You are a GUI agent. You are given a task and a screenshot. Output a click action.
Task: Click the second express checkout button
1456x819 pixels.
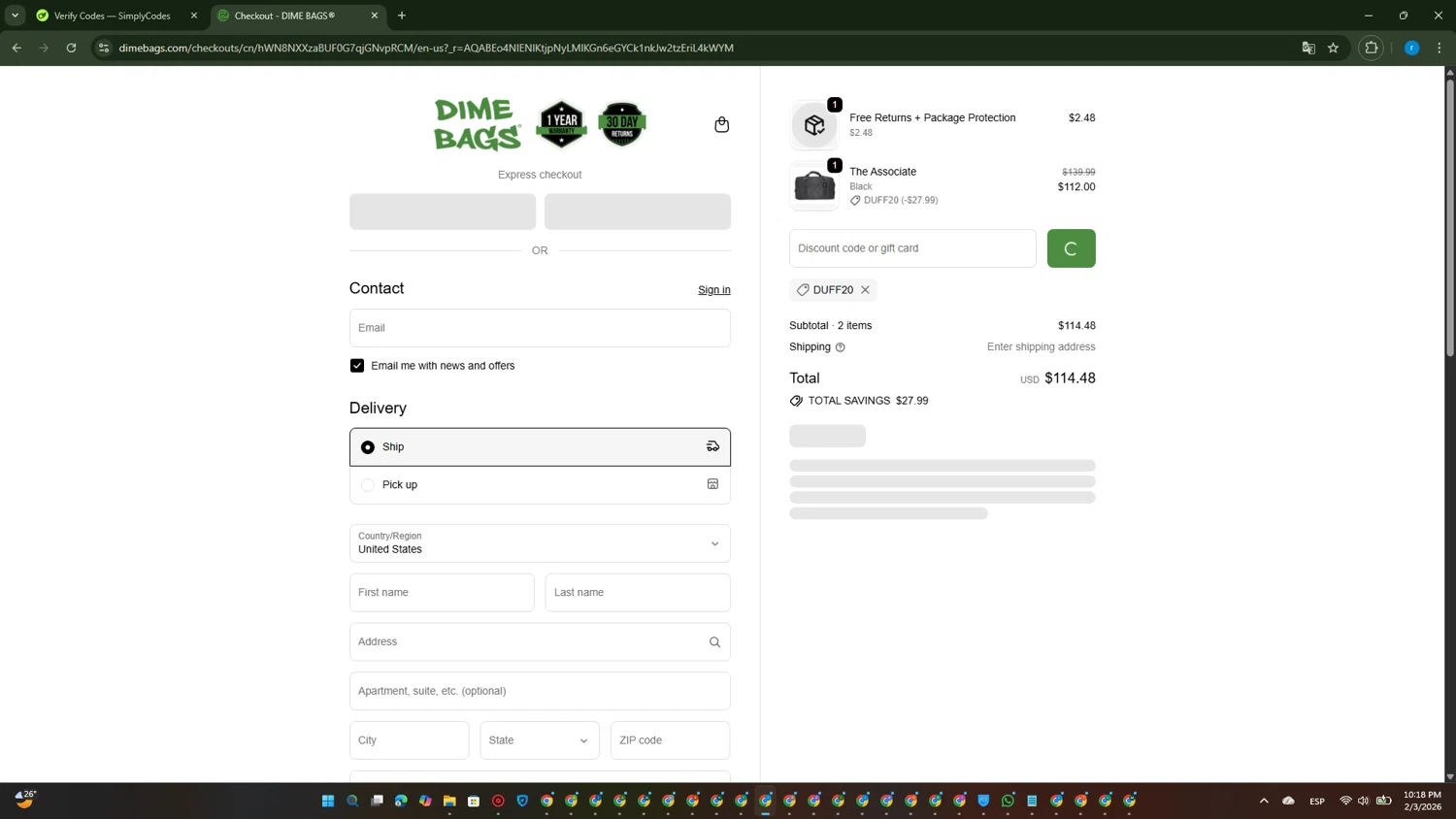[x=638, y=212]
